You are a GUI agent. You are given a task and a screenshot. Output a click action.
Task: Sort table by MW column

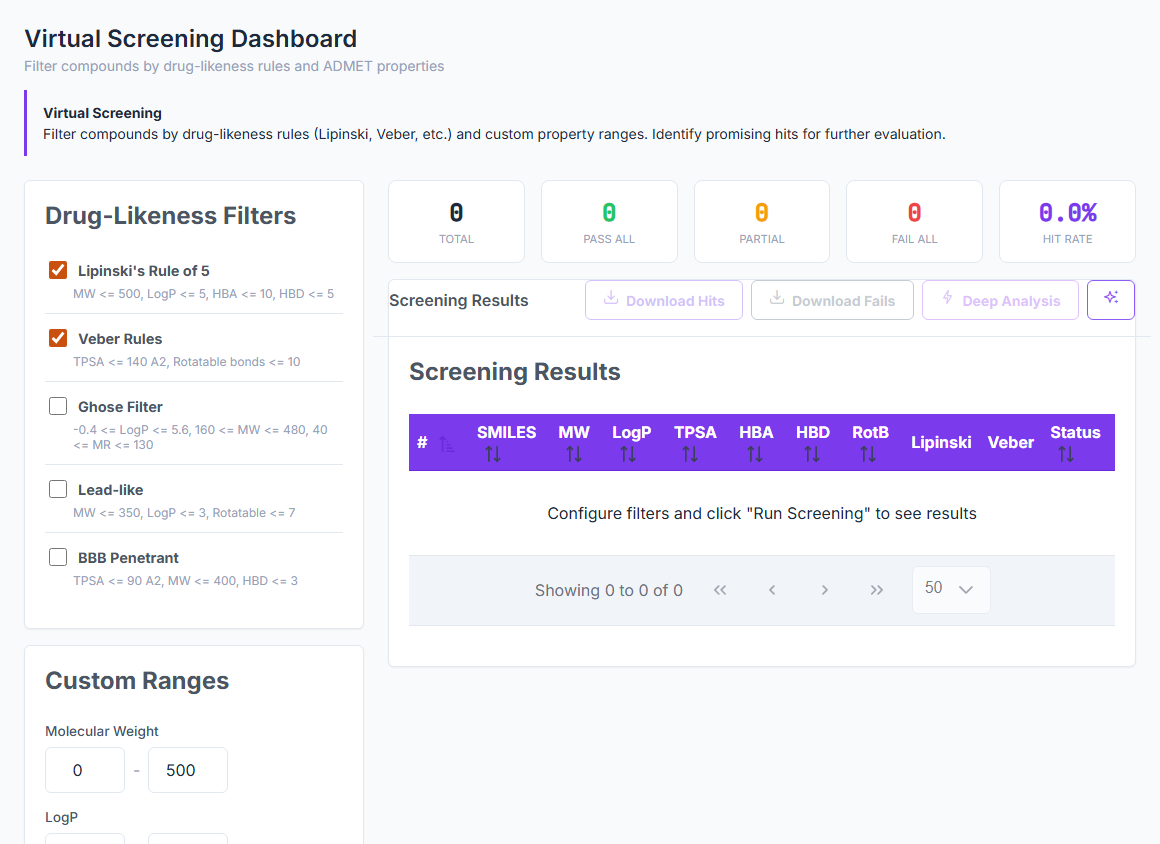click(x=574, y=454)
